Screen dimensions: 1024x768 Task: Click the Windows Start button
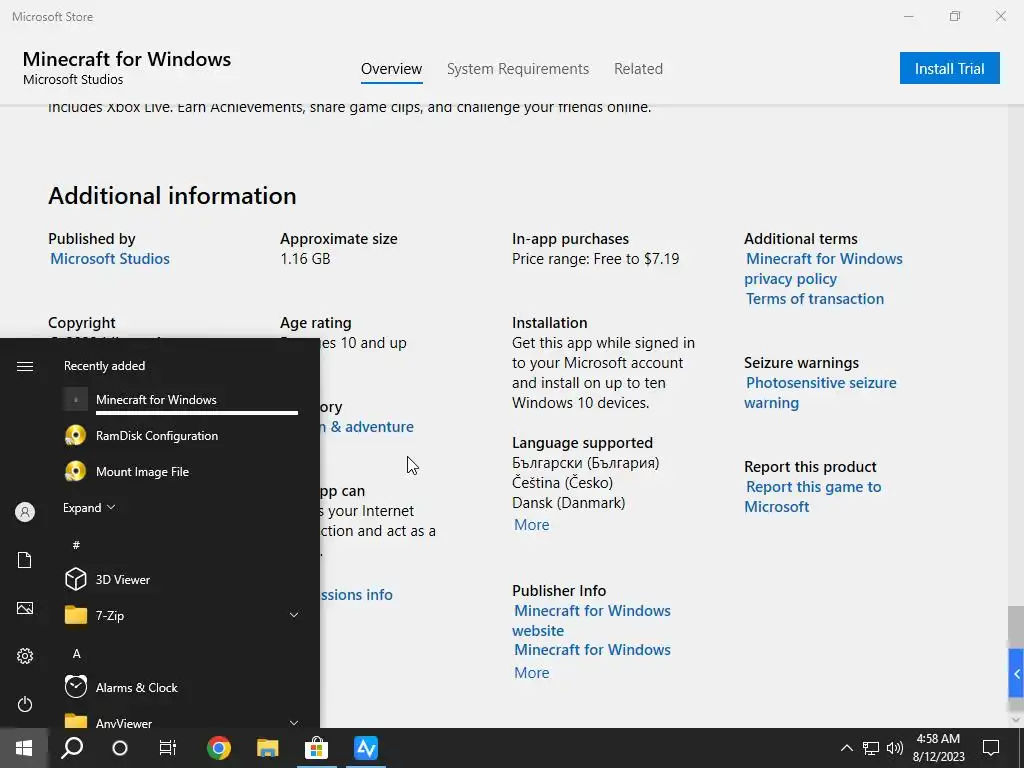tap(24, 748)
